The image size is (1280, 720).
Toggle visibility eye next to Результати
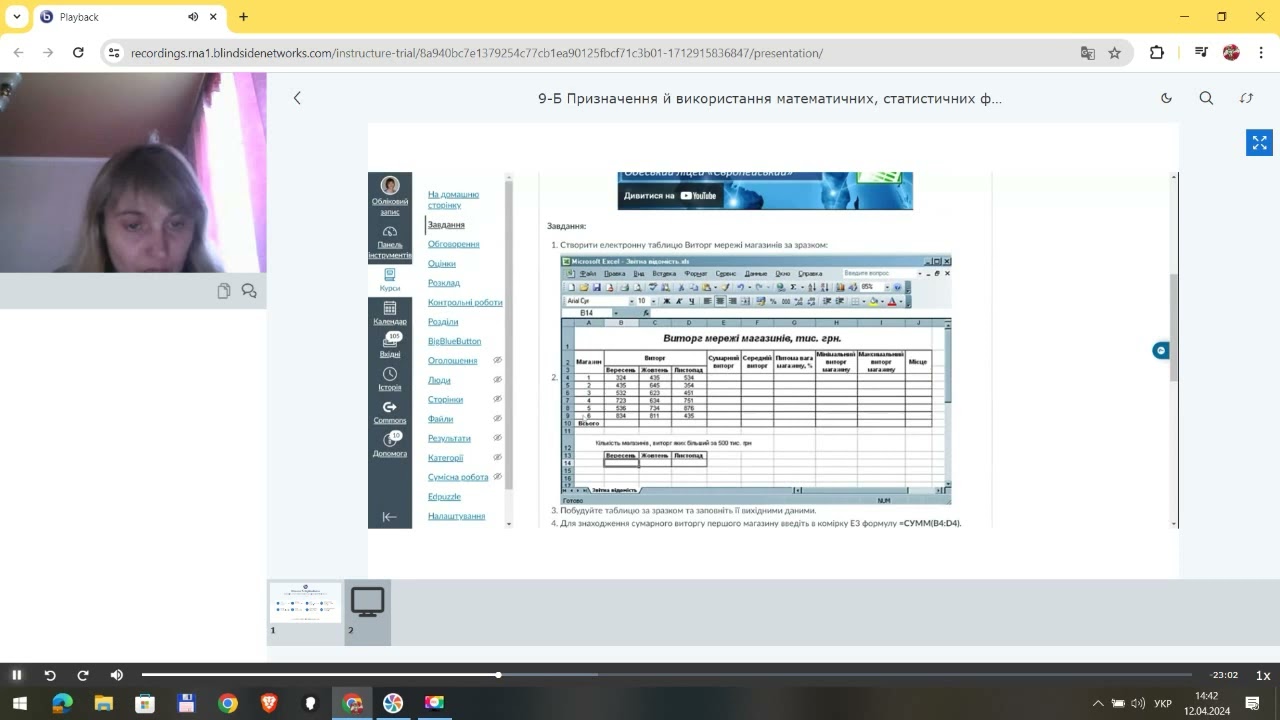(x=497, y=438)
